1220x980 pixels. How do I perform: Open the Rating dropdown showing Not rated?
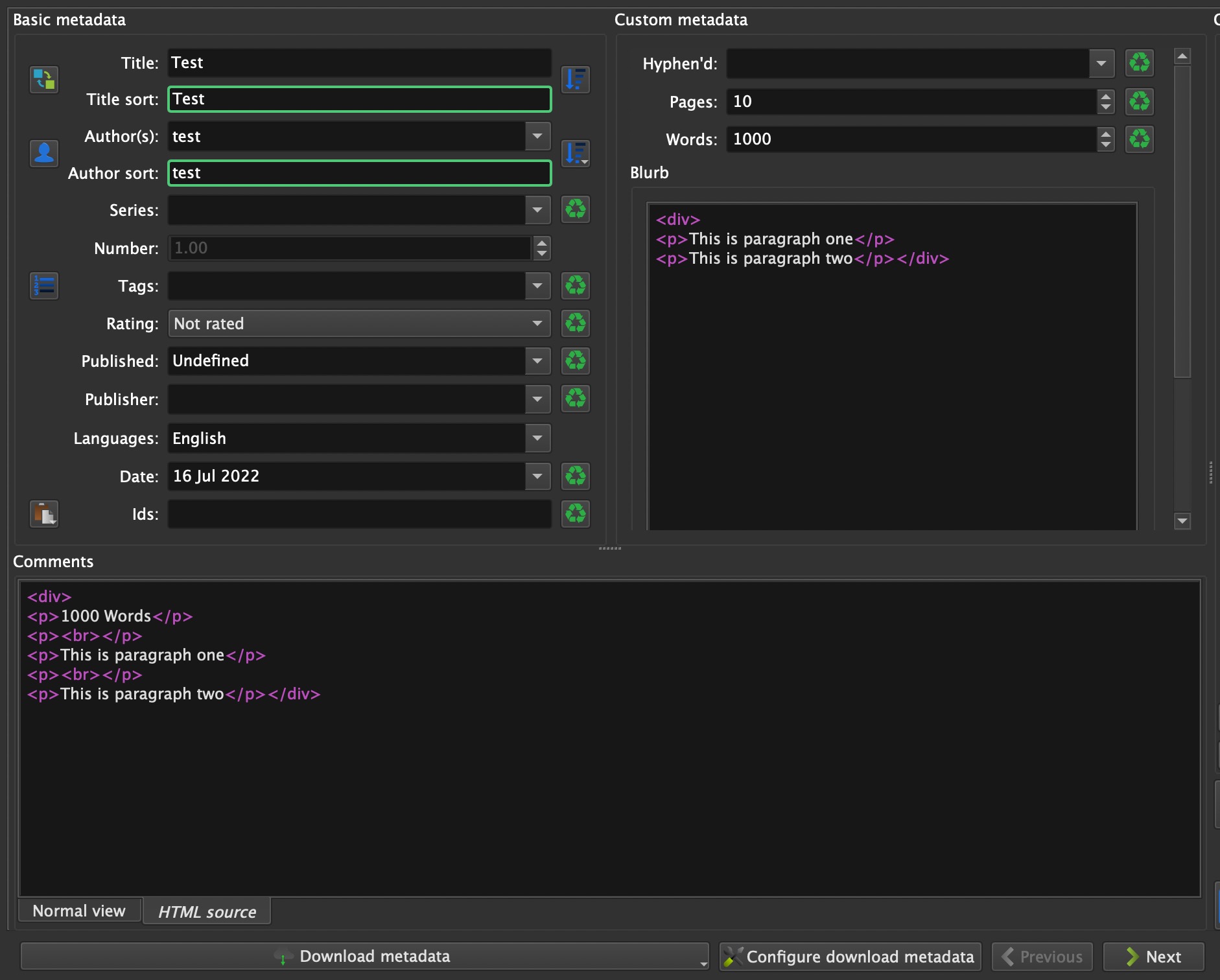click(359, 323)
